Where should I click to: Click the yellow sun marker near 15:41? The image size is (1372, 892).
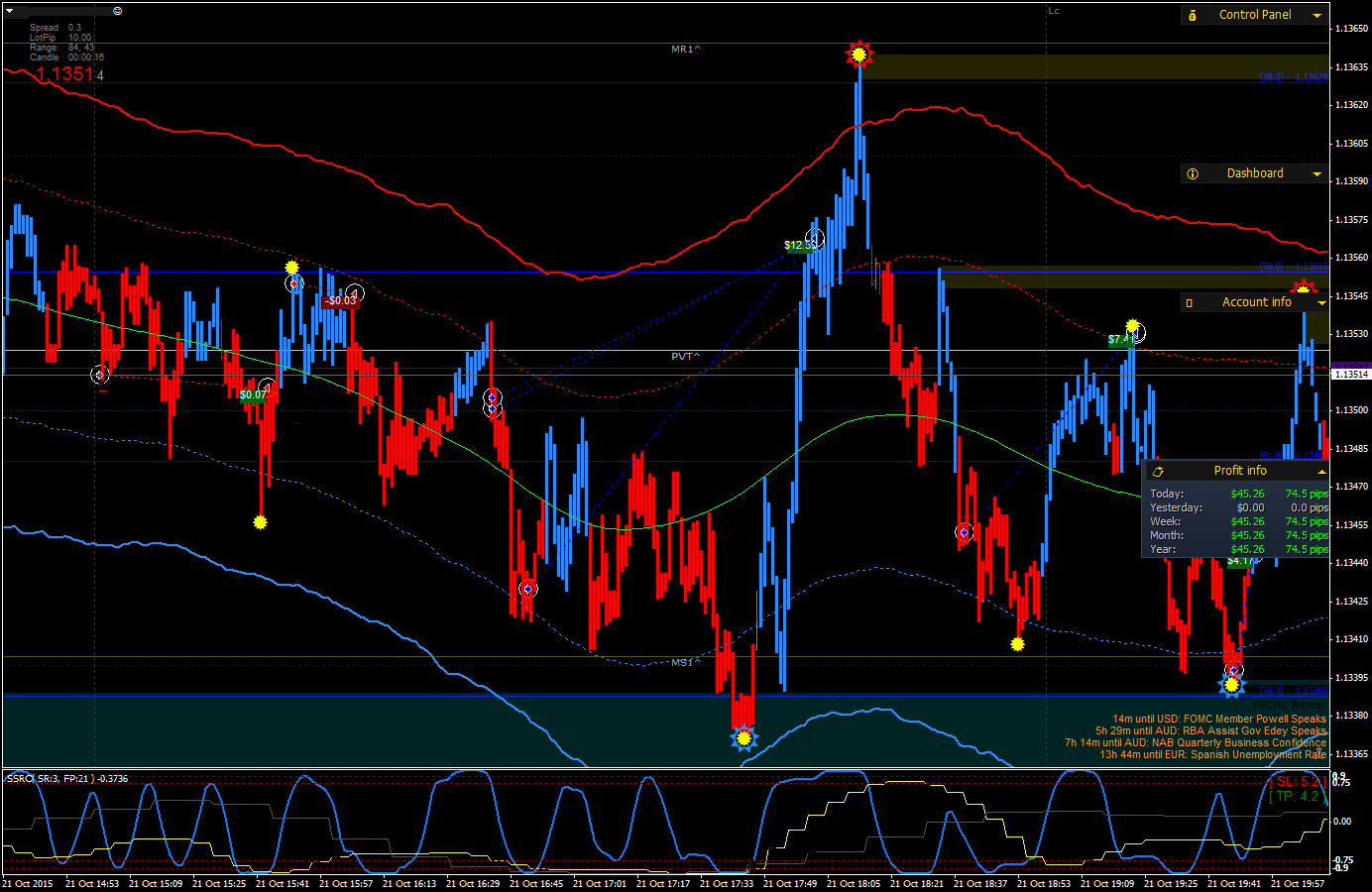click(x=291, y=268)
